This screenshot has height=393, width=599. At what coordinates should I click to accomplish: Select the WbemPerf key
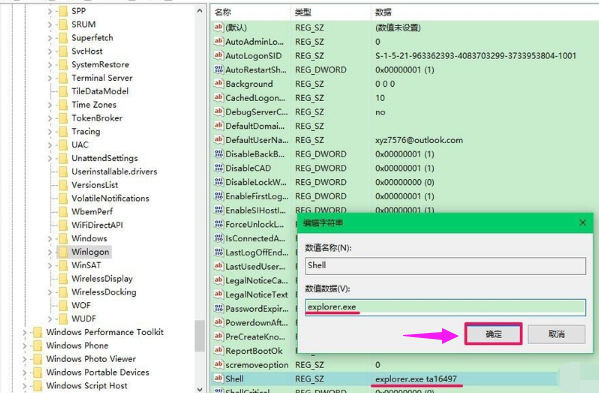(92, 212)
